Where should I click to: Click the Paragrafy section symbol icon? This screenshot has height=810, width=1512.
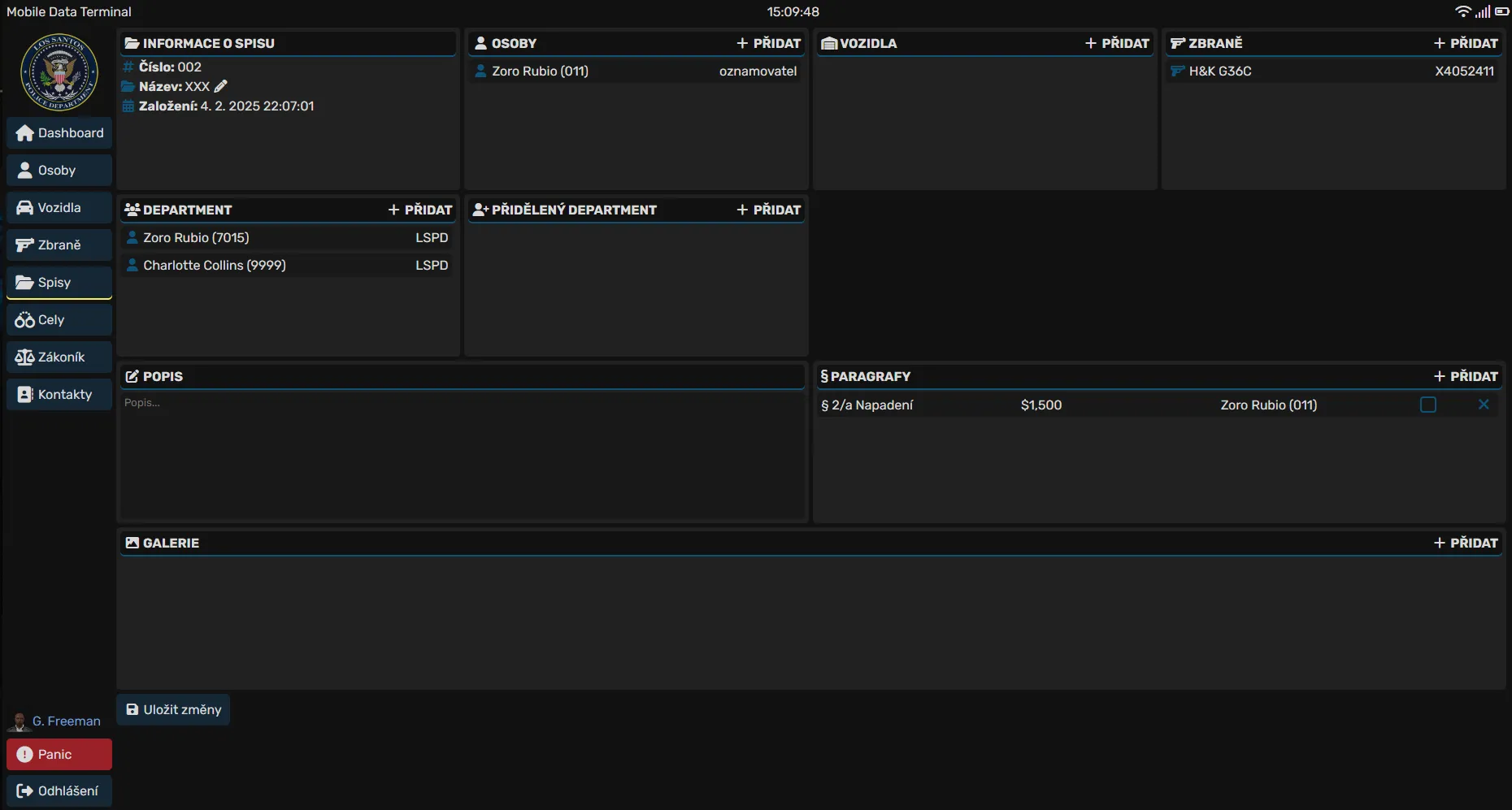point(824,376)
